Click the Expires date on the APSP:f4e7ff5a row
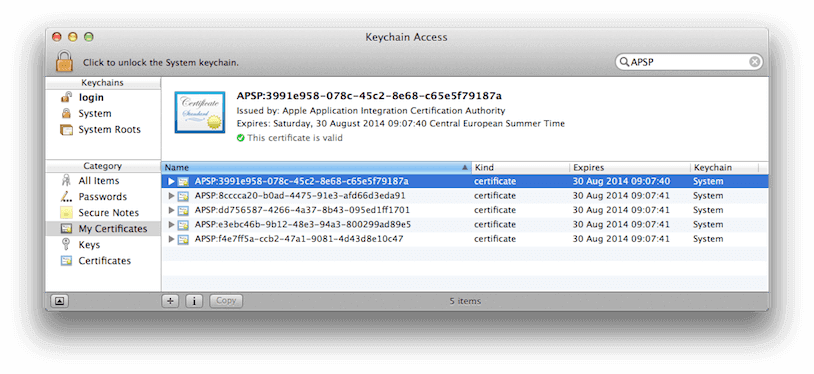The image size is (814, 374). click(x=621, y=239)
